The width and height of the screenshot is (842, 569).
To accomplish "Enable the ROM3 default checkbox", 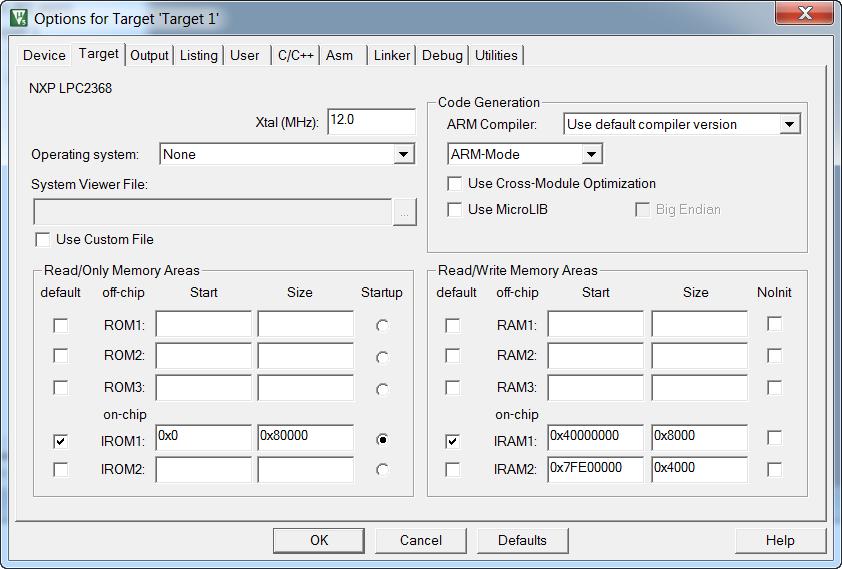I will pos(61,388).
